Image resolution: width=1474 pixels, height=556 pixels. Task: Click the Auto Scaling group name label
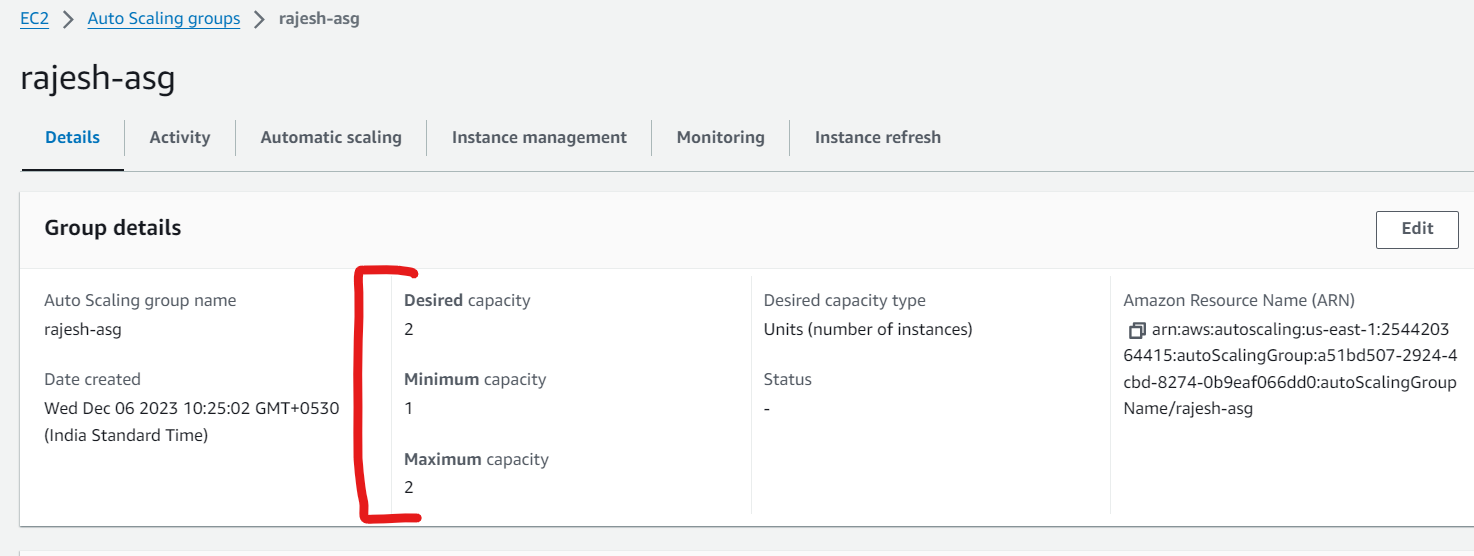[140, 300]
